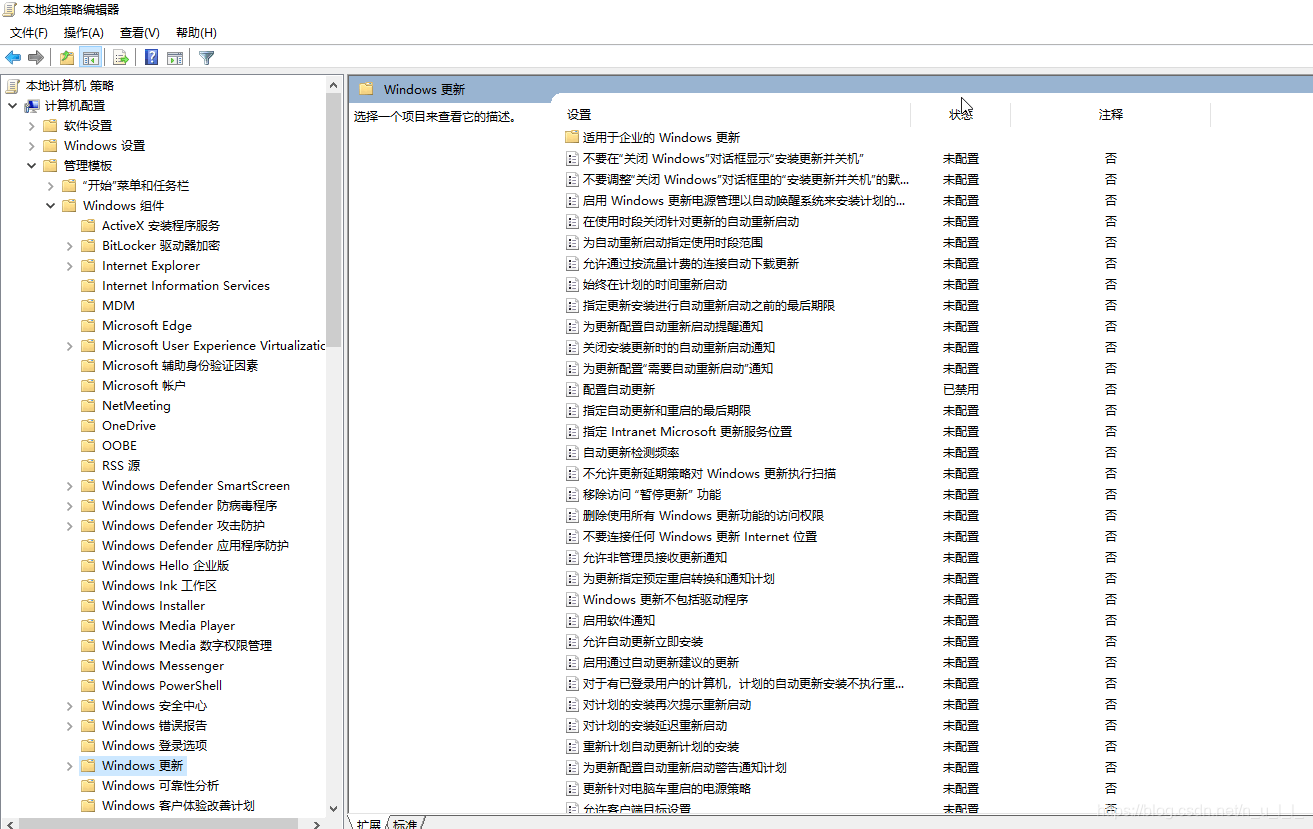This screenshot has height=829, width=1313.
Task: Switch to the 标准 tab
Action: click(x=406, y=823)
